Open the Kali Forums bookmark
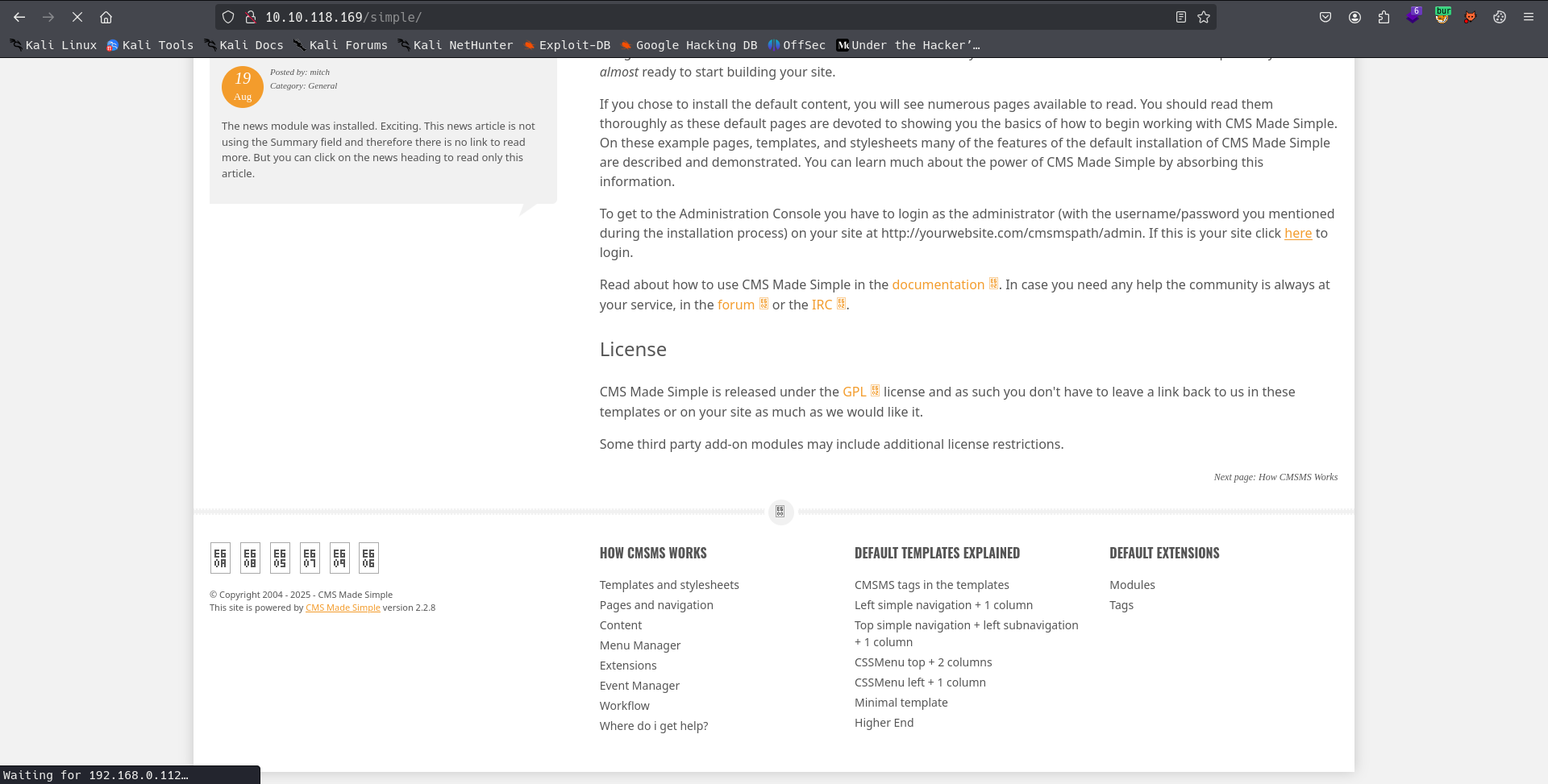The image size is (1548, 784). click(x=340, y=45)
